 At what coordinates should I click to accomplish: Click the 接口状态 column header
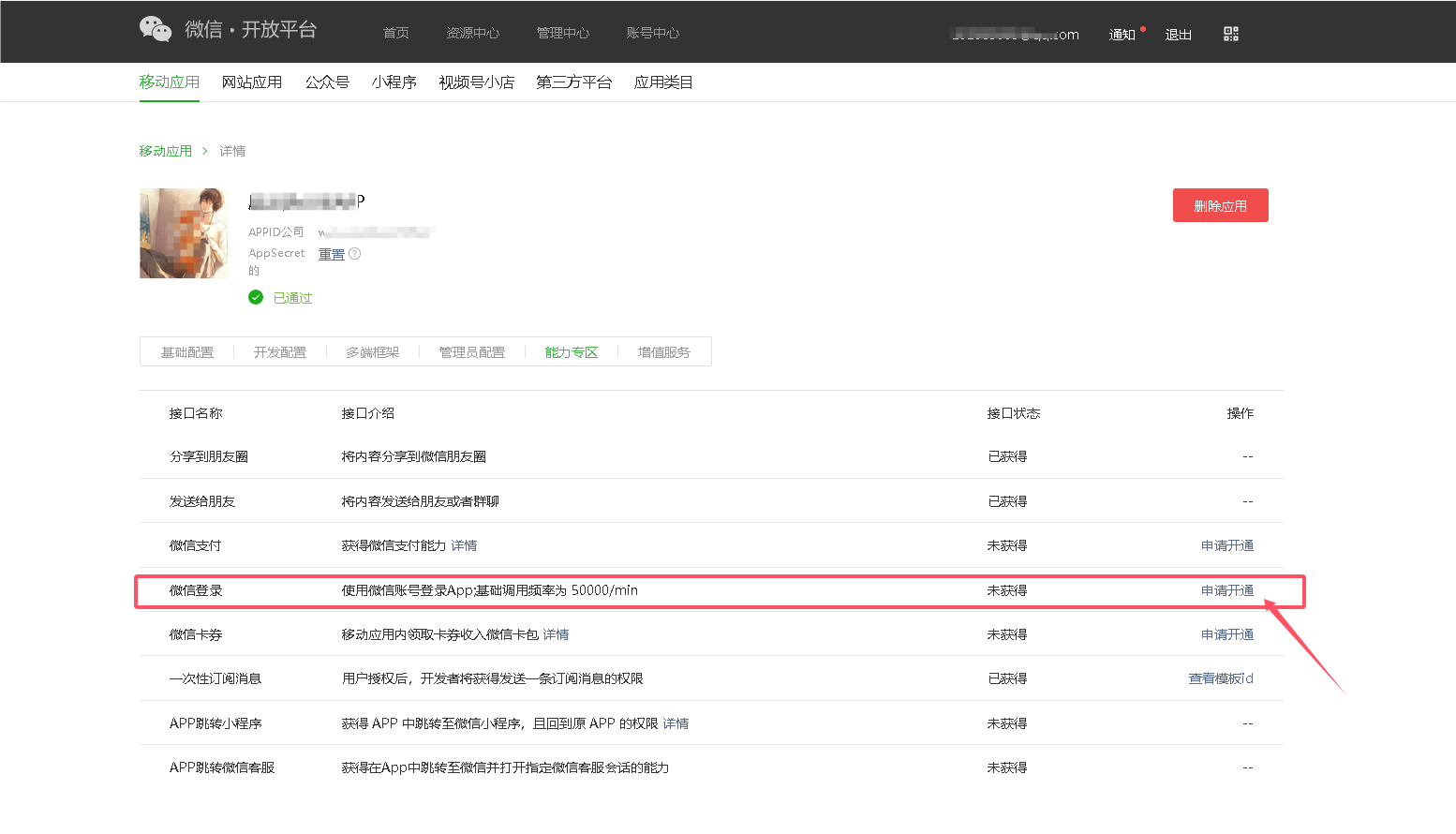click(x=1014, y=413)
